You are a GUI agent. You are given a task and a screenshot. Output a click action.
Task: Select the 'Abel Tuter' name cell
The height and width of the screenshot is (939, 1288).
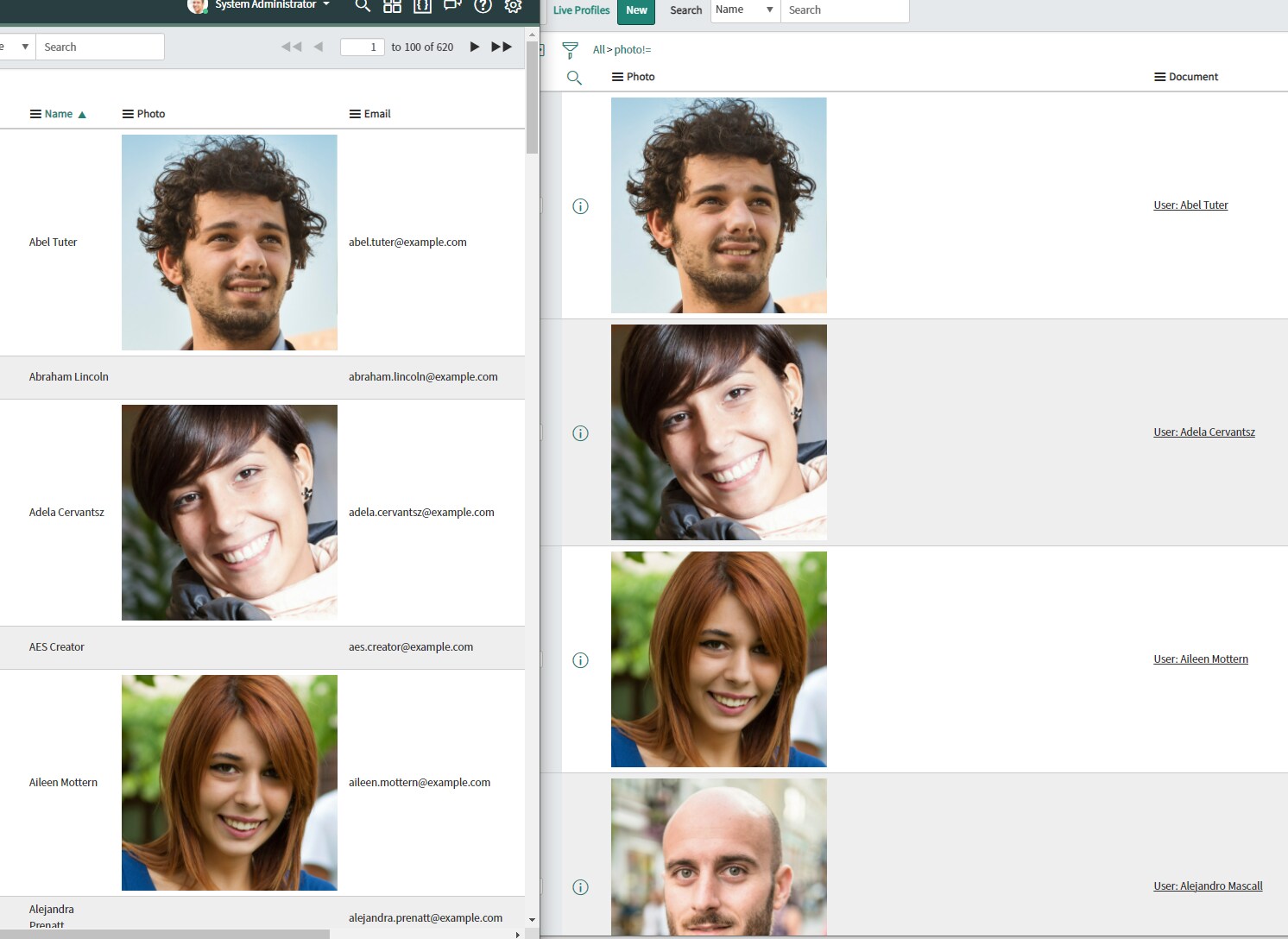pyautogui.click(x=54, y=243)
